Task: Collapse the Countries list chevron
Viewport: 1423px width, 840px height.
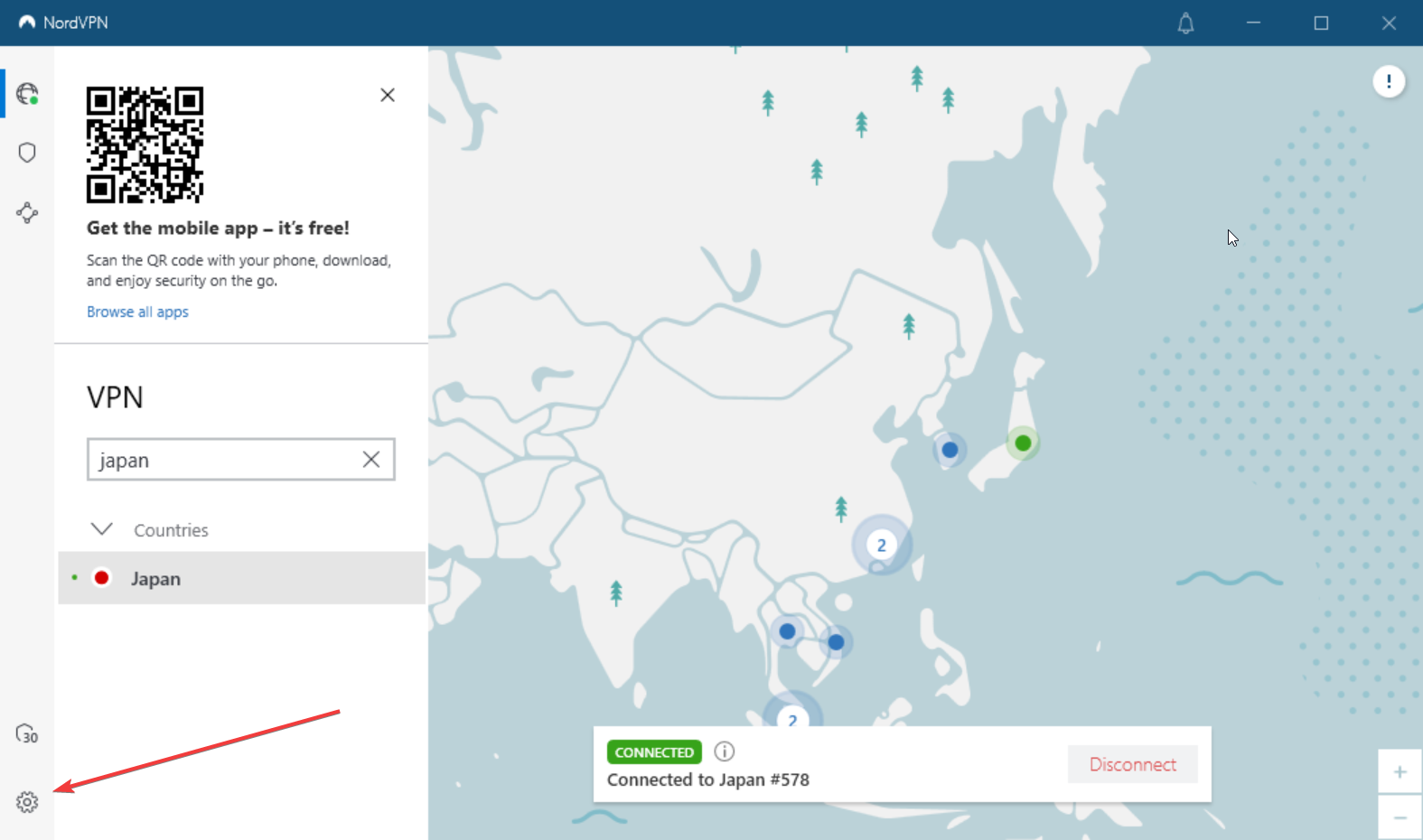Action: click(102, 529)
